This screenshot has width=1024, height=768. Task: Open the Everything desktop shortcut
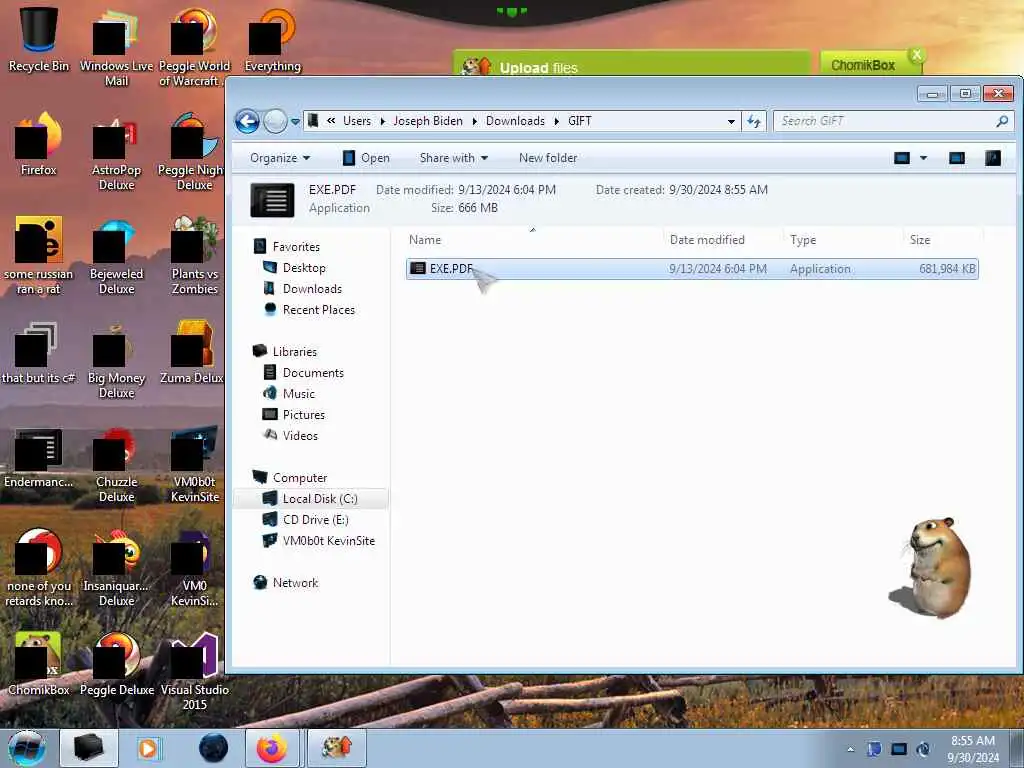(x=273, y=39)
